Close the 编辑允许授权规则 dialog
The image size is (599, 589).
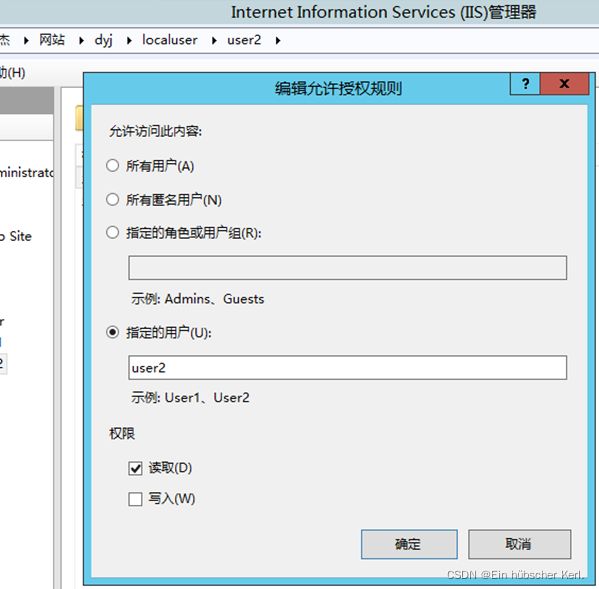click(x=564, y=84)
